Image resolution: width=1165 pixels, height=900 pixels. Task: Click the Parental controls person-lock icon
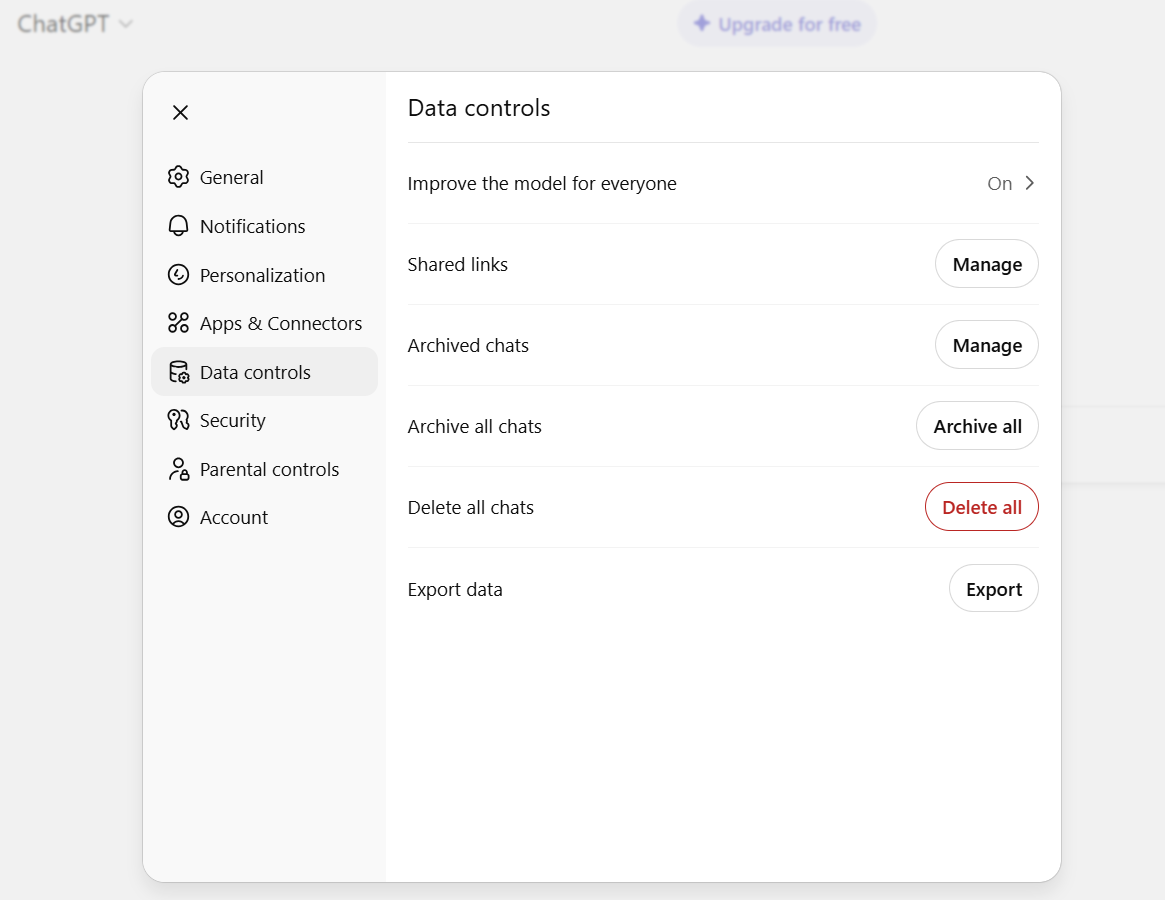point(178,469)
